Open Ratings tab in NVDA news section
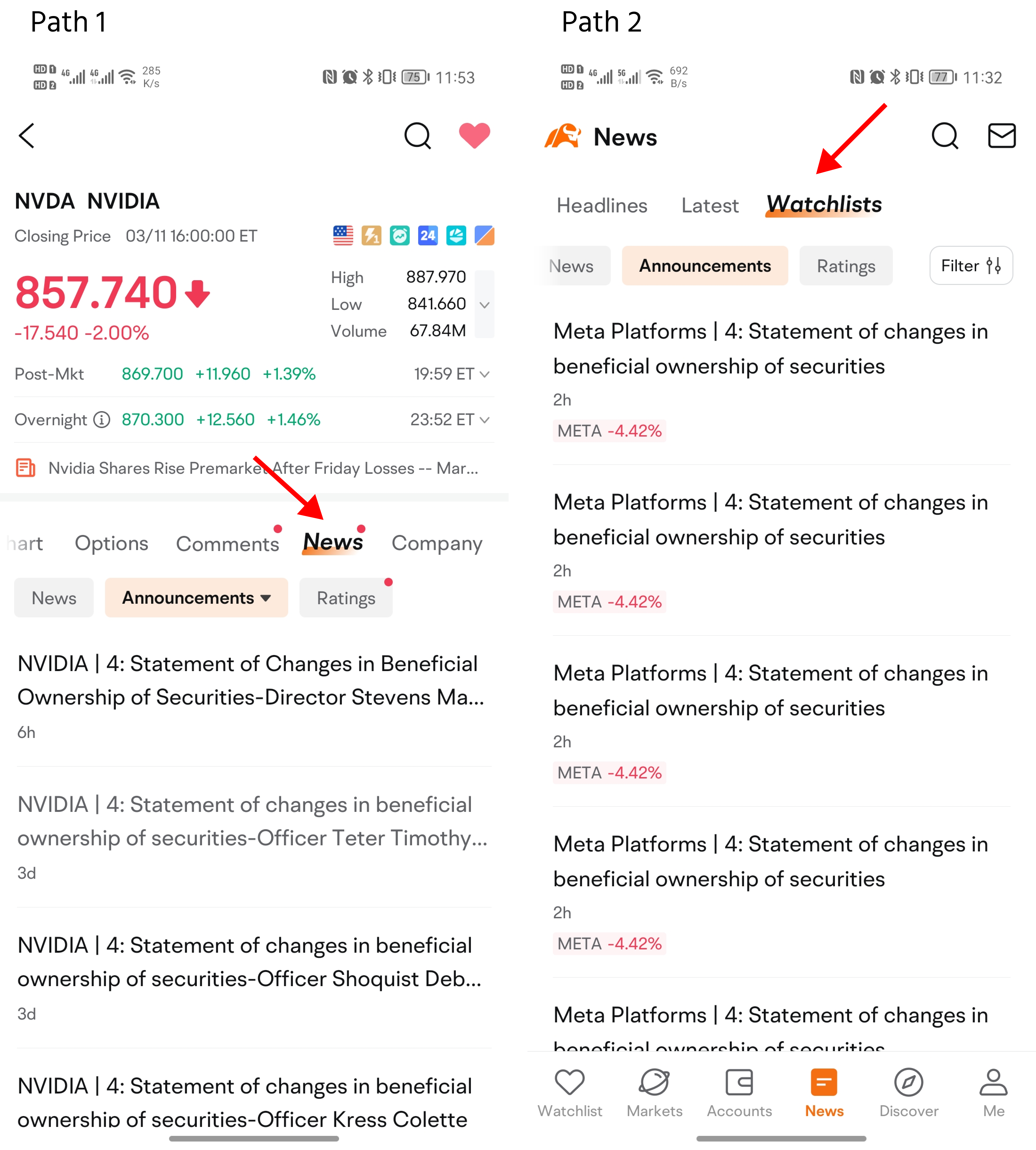Screen dimensions: 1036x1150 [x=346, y=597]
